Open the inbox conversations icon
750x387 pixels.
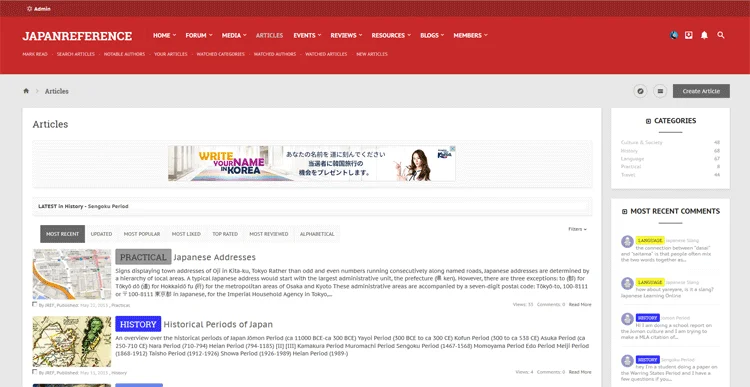[688, 35]
